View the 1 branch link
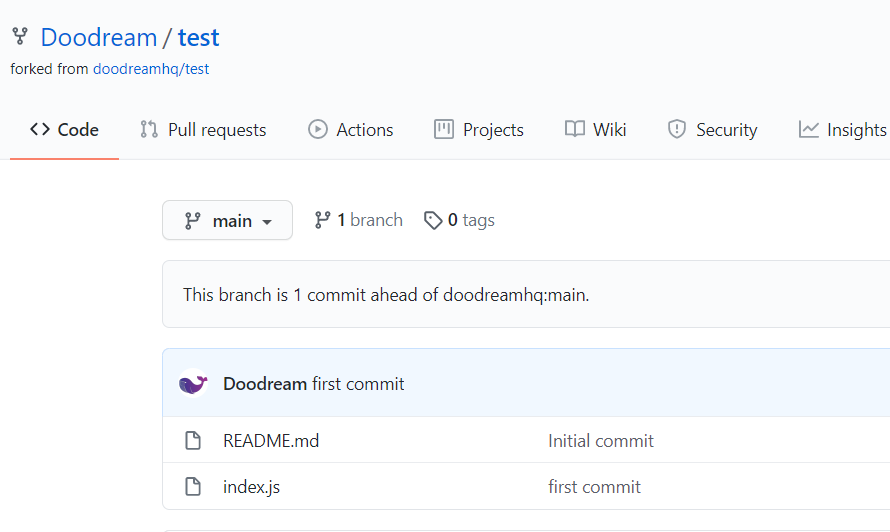The image size is (890, 532). 359,220
